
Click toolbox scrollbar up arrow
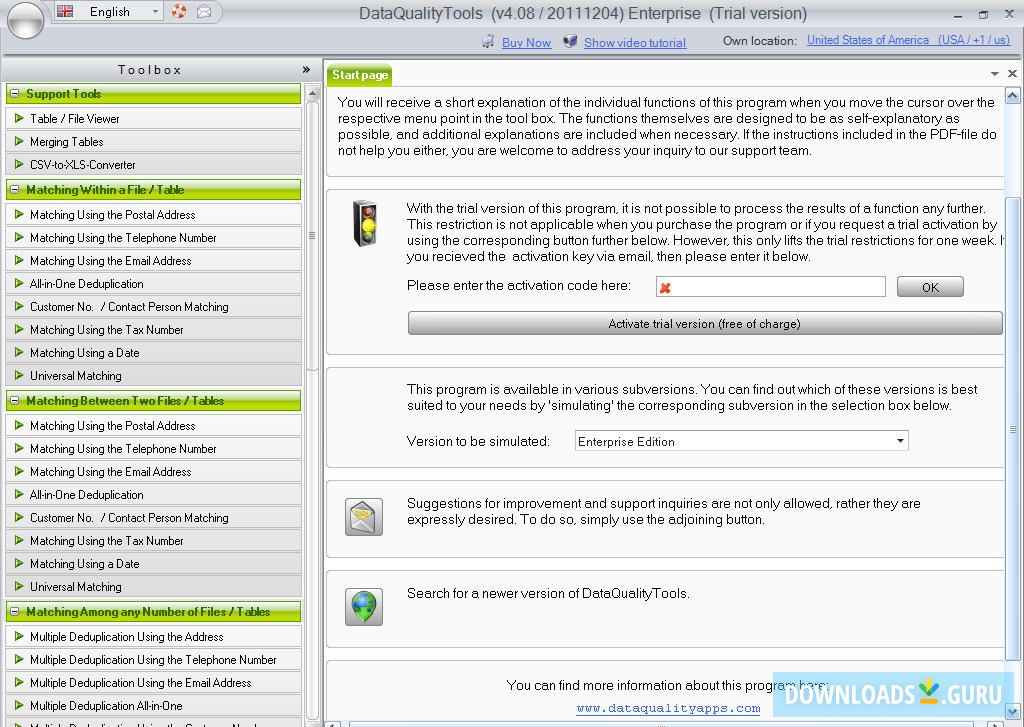(312, 93)
